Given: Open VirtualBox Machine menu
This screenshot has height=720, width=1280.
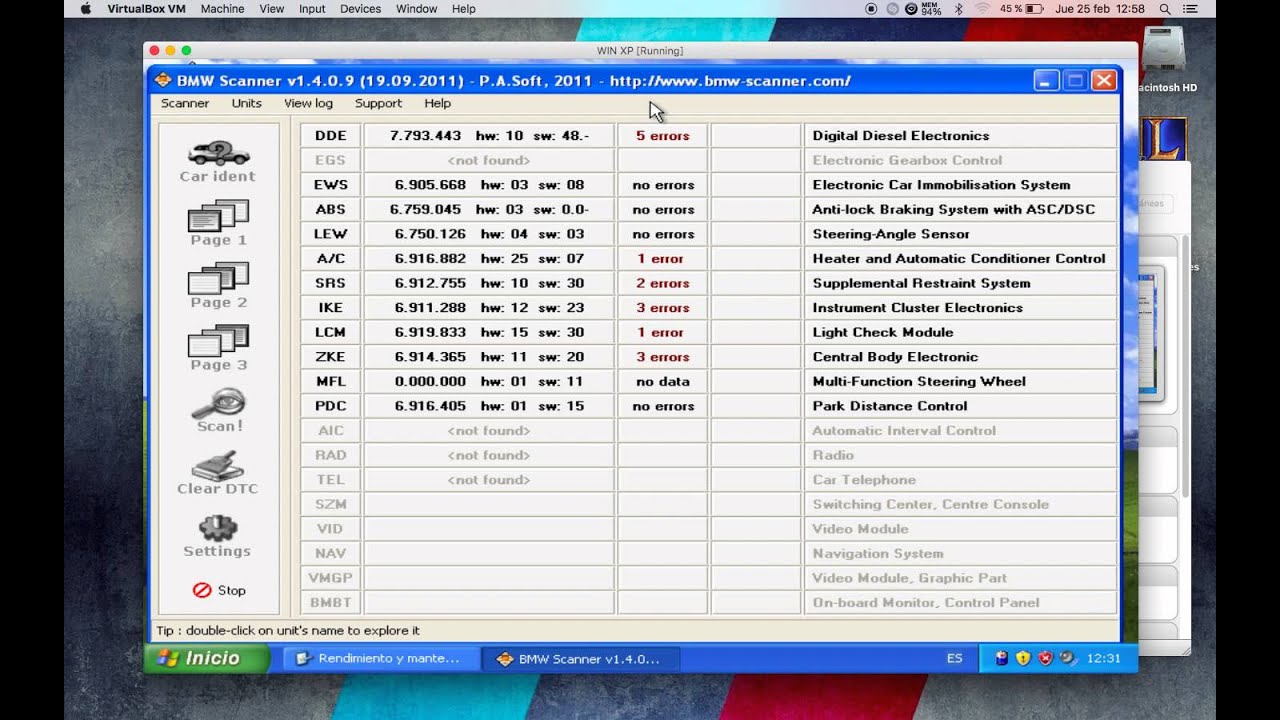Looking at the screenshot, I should tap(222, 9).
